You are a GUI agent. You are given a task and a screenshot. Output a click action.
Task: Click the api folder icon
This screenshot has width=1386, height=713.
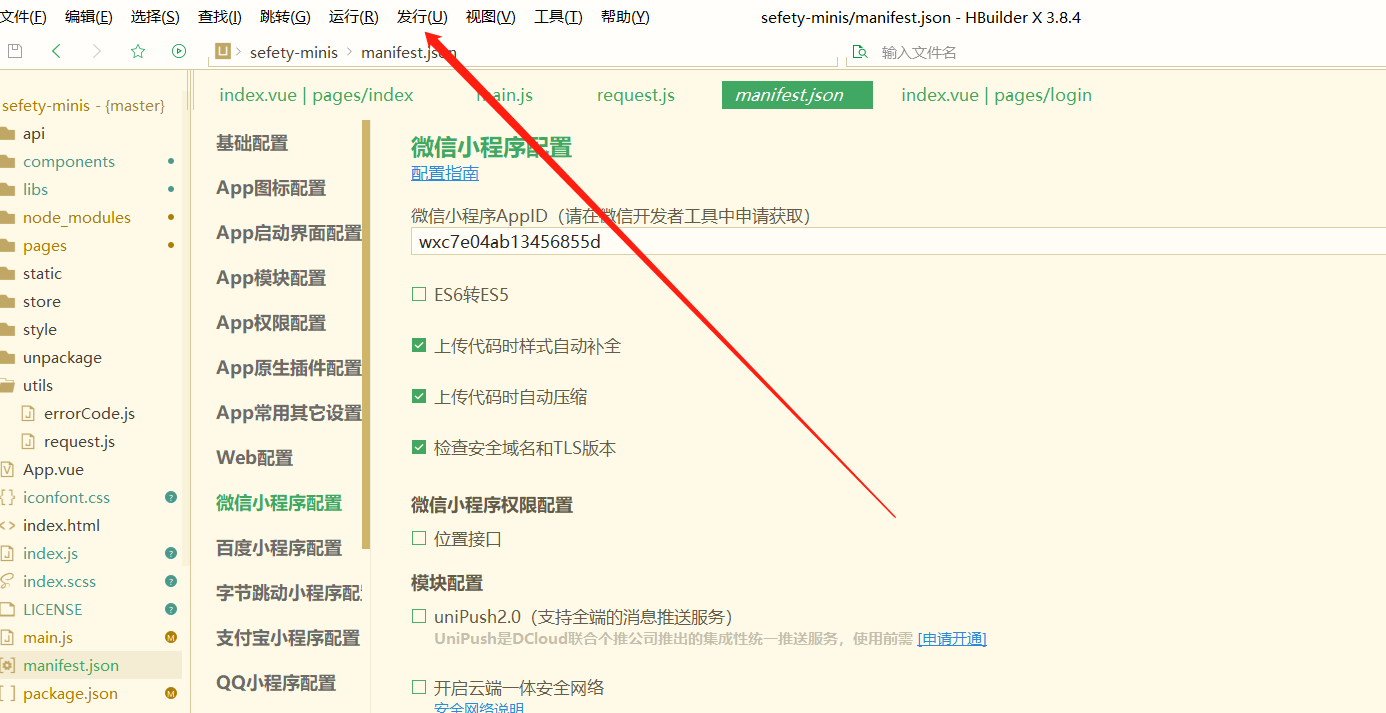pos(7,134)
